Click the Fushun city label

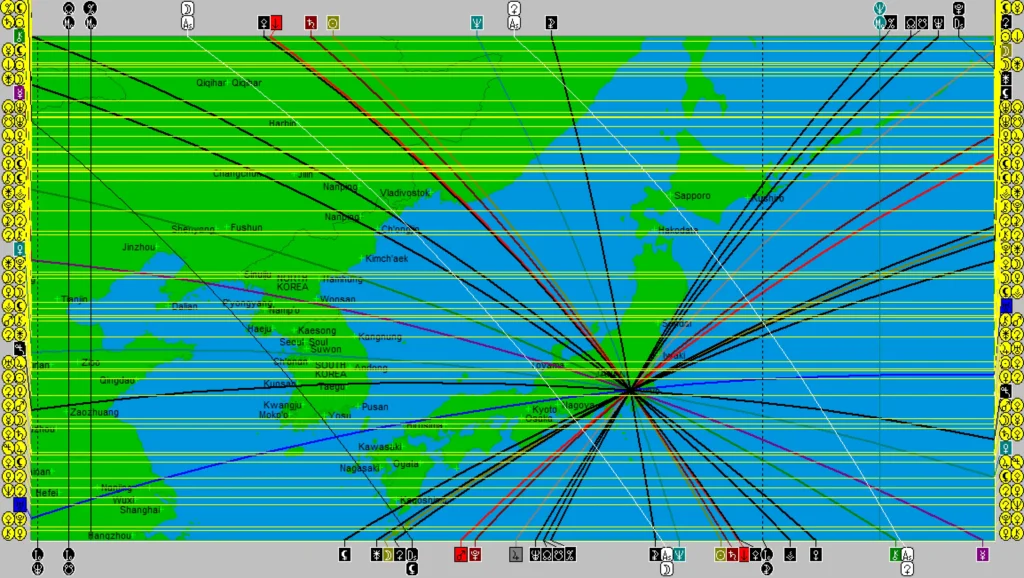click(x=246, y=227)
